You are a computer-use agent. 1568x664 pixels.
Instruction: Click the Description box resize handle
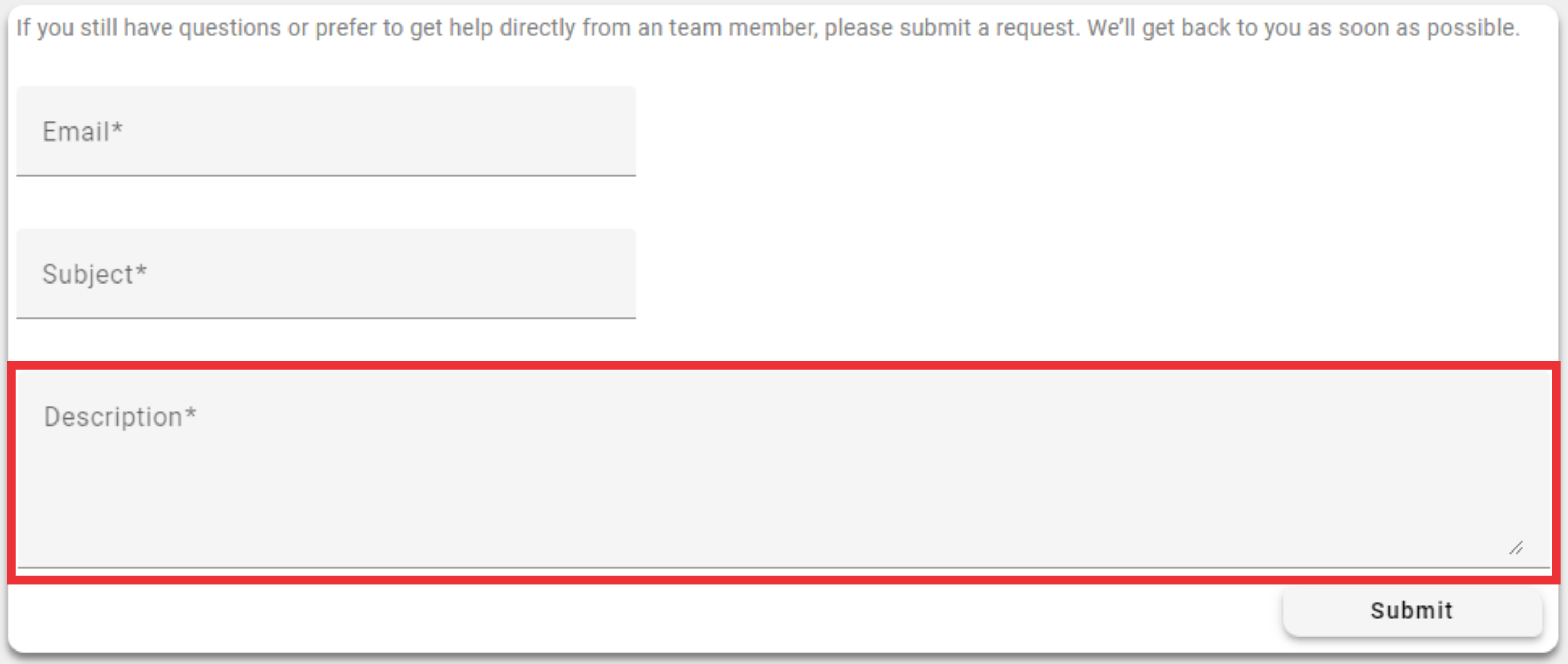click(1516, 548)
